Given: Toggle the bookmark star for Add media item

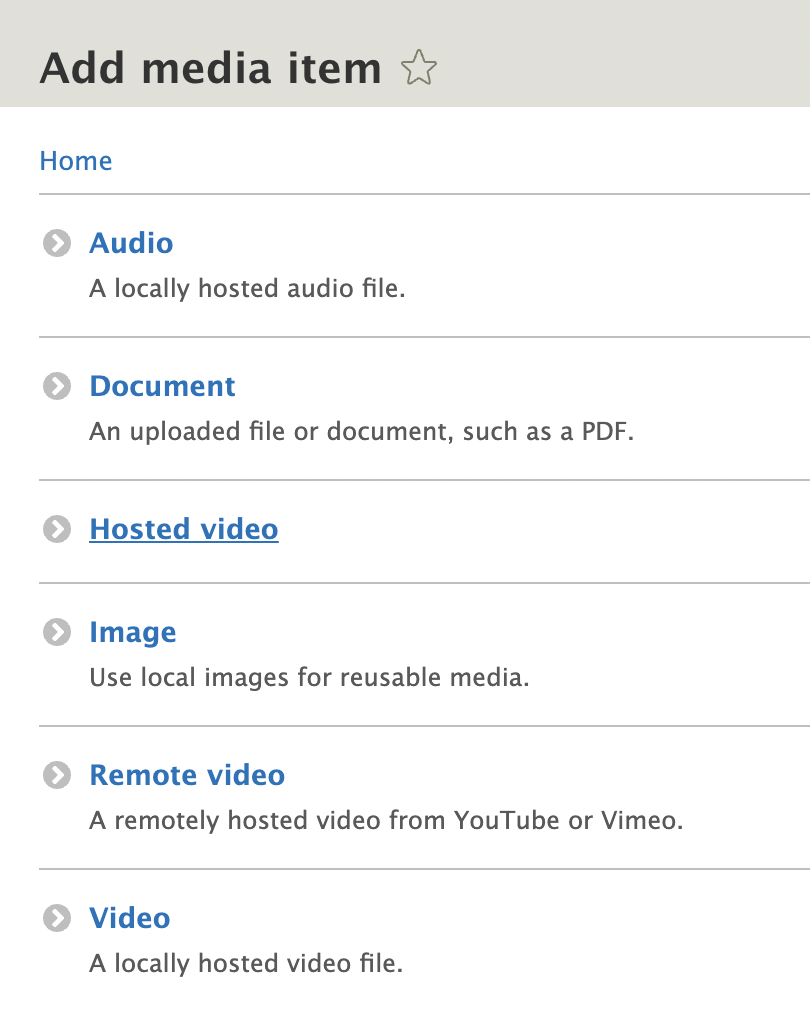Looking at the screenshot, I should point(421,68).
